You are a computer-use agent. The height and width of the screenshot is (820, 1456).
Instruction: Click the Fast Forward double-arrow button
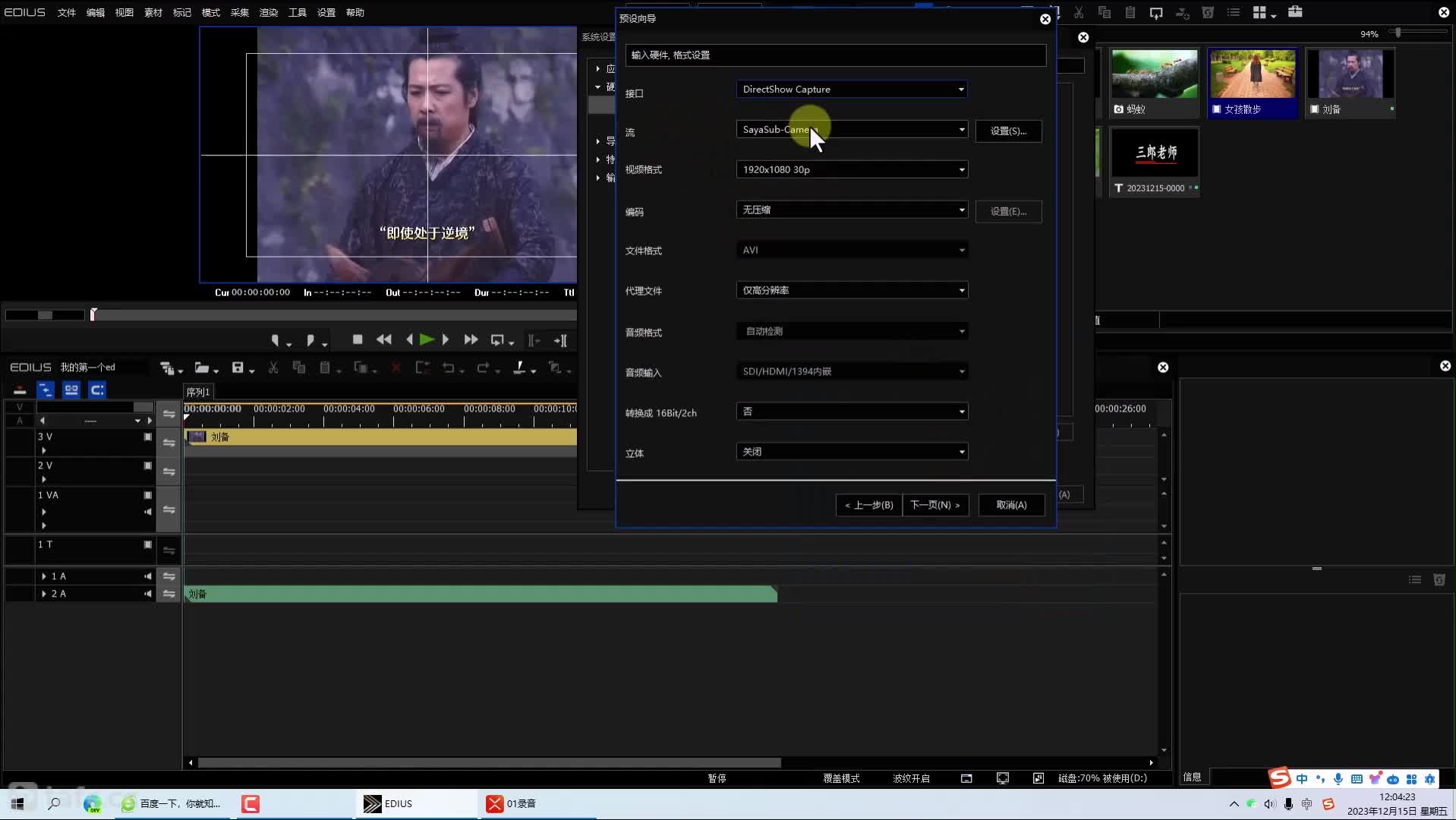(x=471, y=339)
